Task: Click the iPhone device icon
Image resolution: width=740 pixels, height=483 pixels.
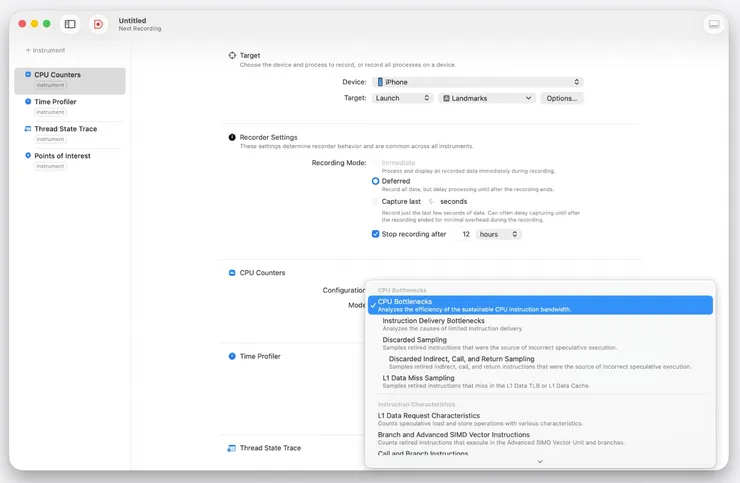Action: coord(380,82)
